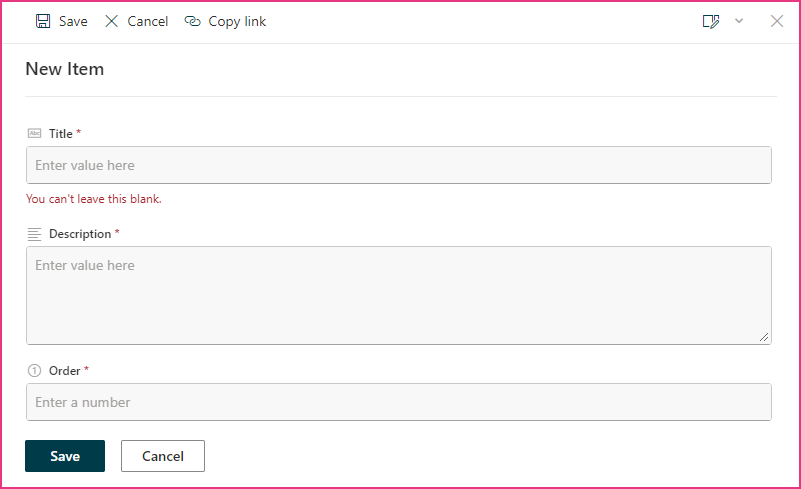Focus the Description text area
Screen dimensions: 801x489
(399, 295)
